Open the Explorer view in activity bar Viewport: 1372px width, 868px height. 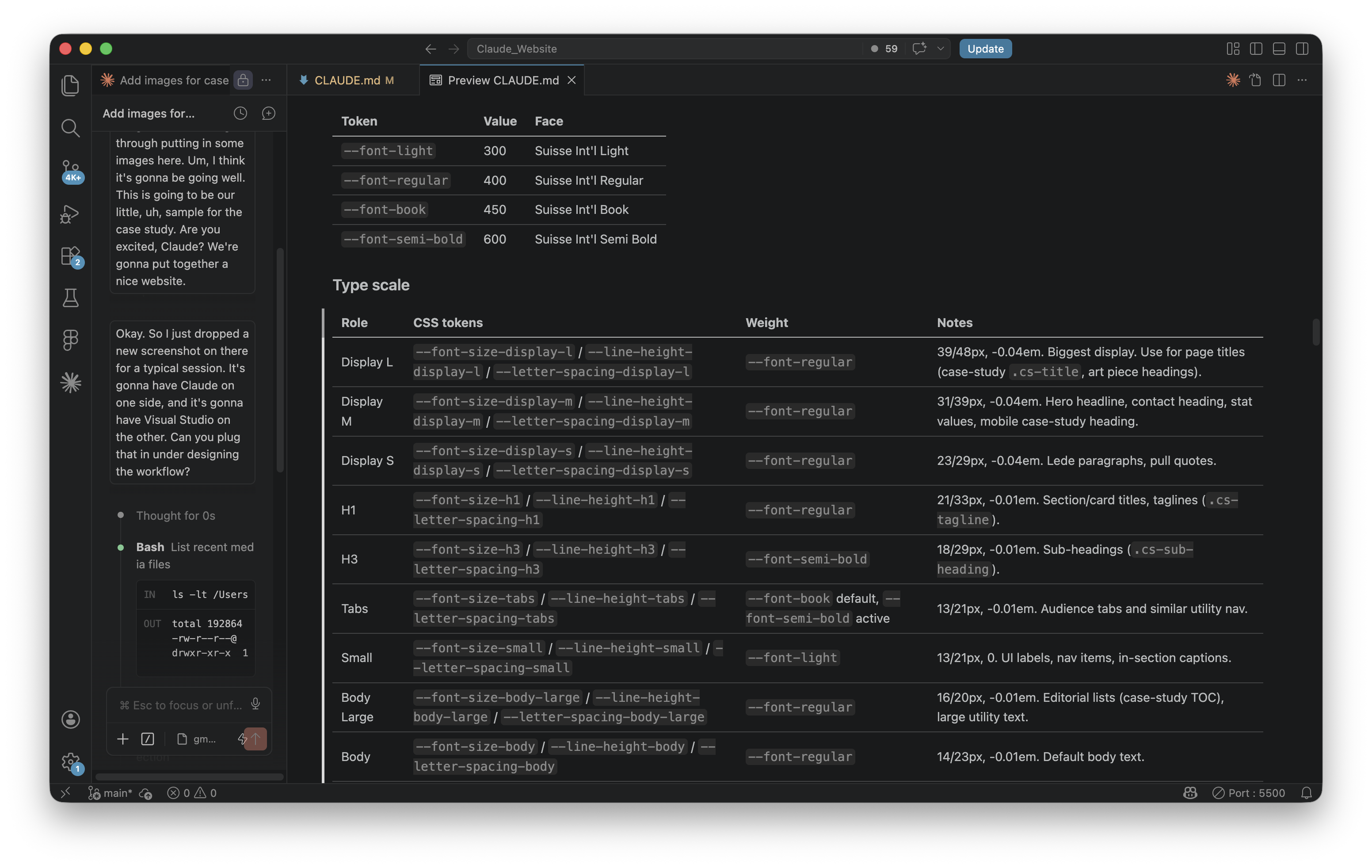(x=70, y=85)
